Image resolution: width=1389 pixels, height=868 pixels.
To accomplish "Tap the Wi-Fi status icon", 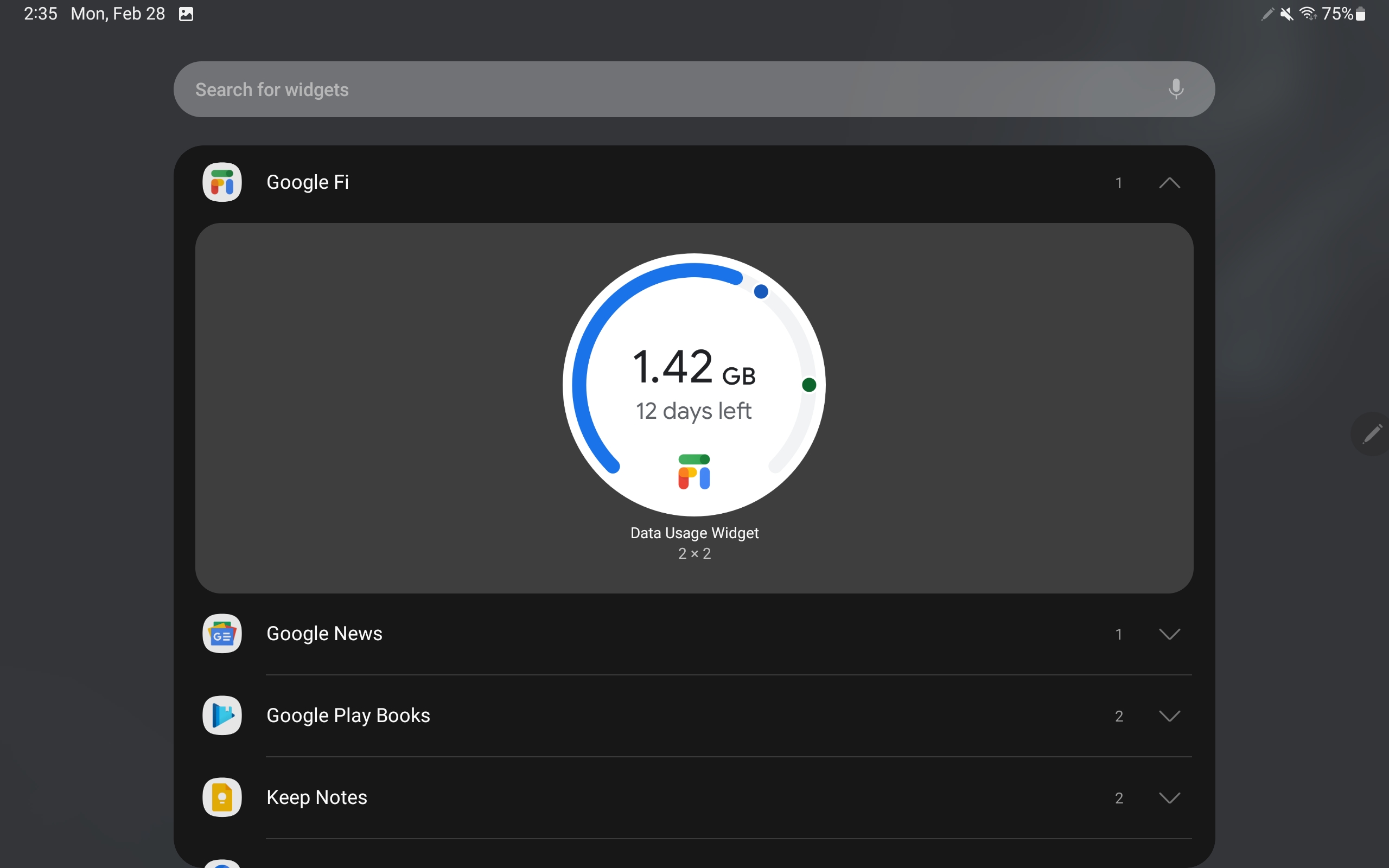I will (x=1308, y=14).
